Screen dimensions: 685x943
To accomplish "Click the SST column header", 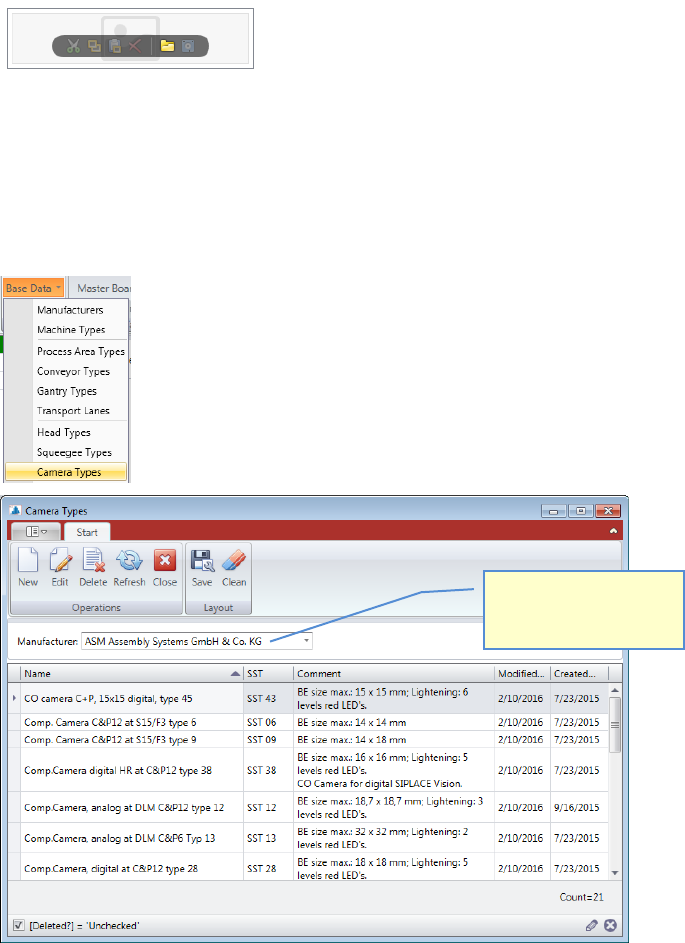I will 268,674.
